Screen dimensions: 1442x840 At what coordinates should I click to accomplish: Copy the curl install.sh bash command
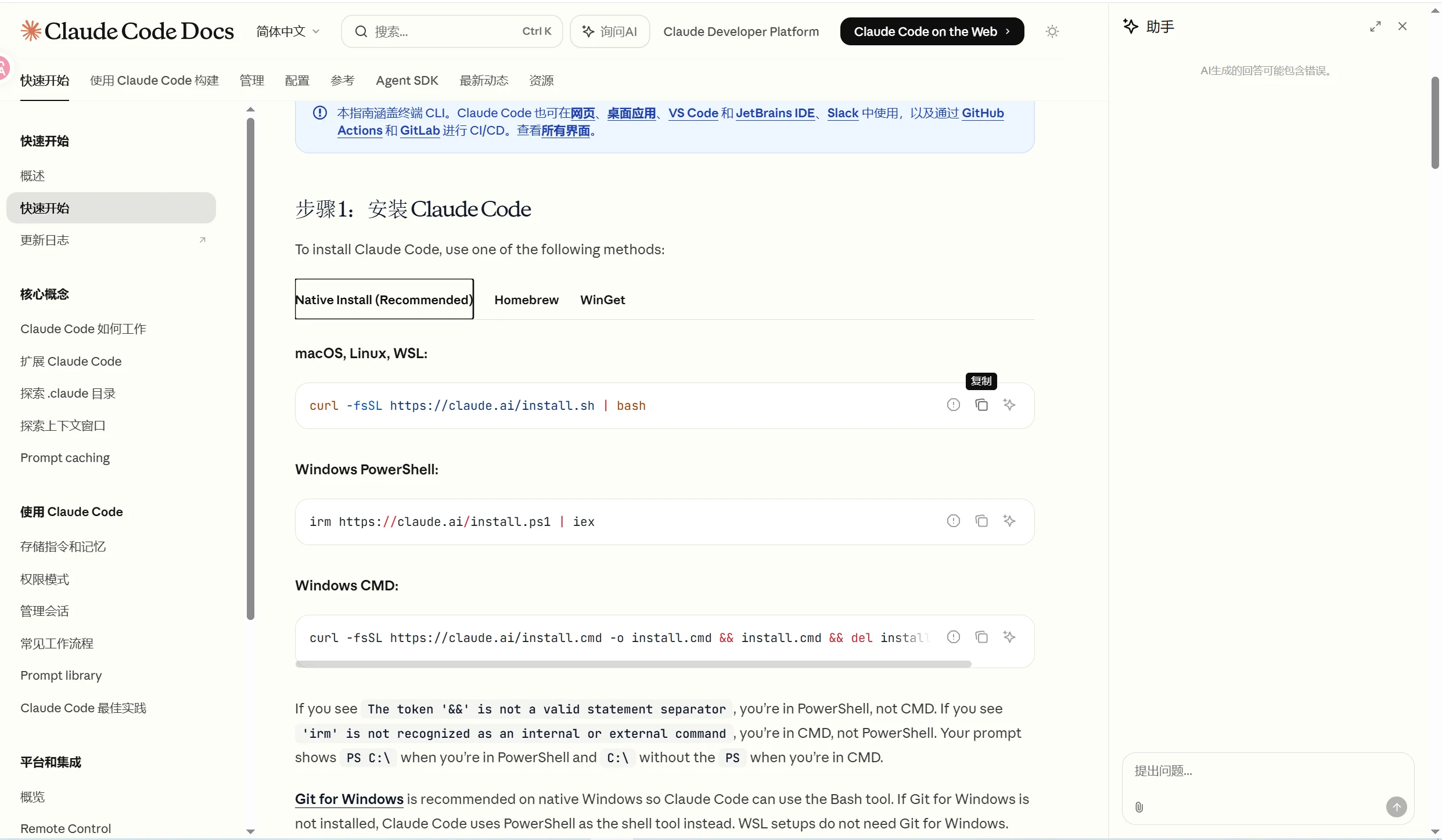pos(981,405)
